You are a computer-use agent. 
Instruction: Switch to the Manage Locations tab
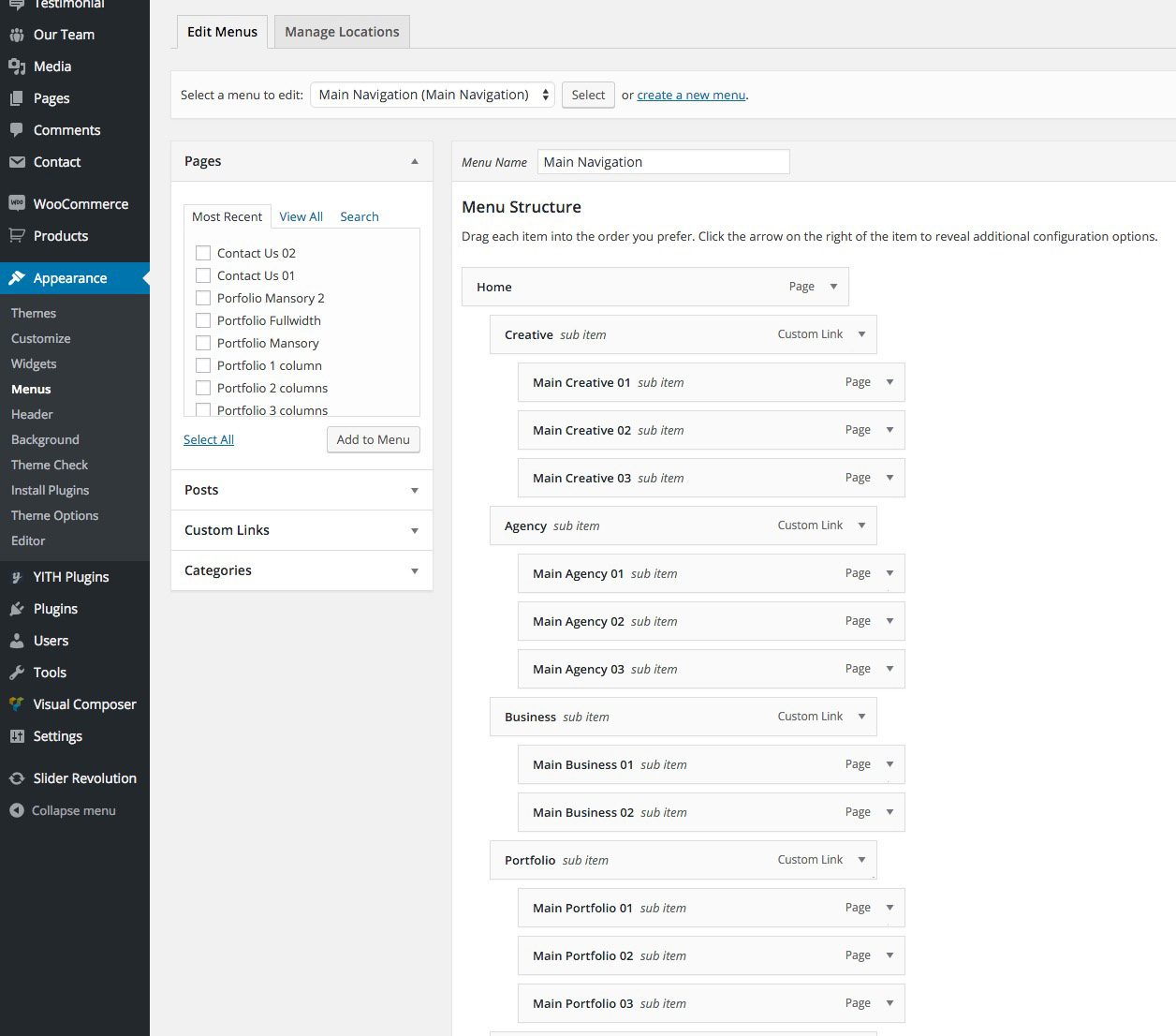point(342,32)
